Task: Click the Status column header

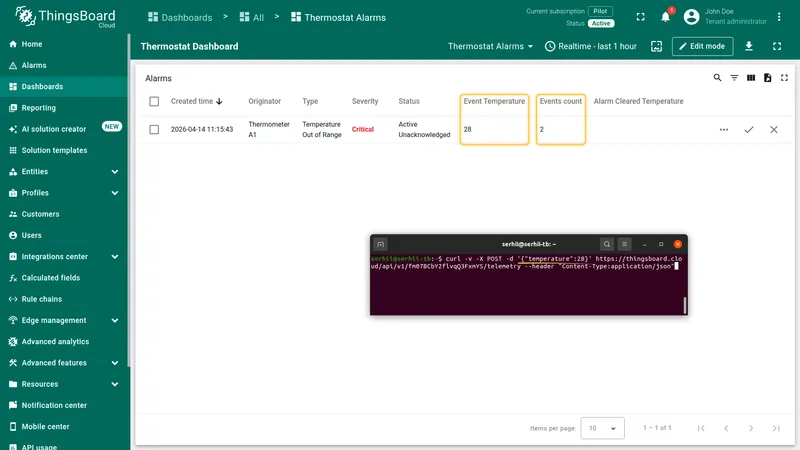Action: pyautogui.click(x=409, y=102)
